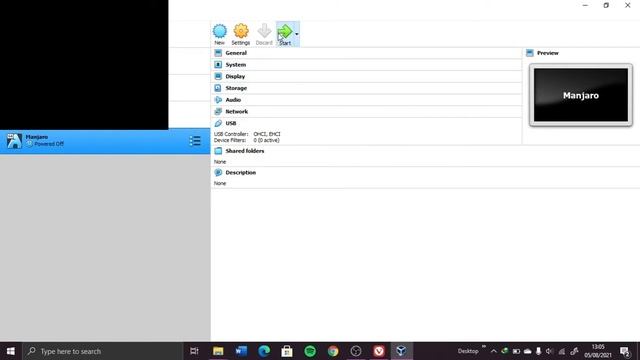Click the Storage section heading

tap(236, 88)
